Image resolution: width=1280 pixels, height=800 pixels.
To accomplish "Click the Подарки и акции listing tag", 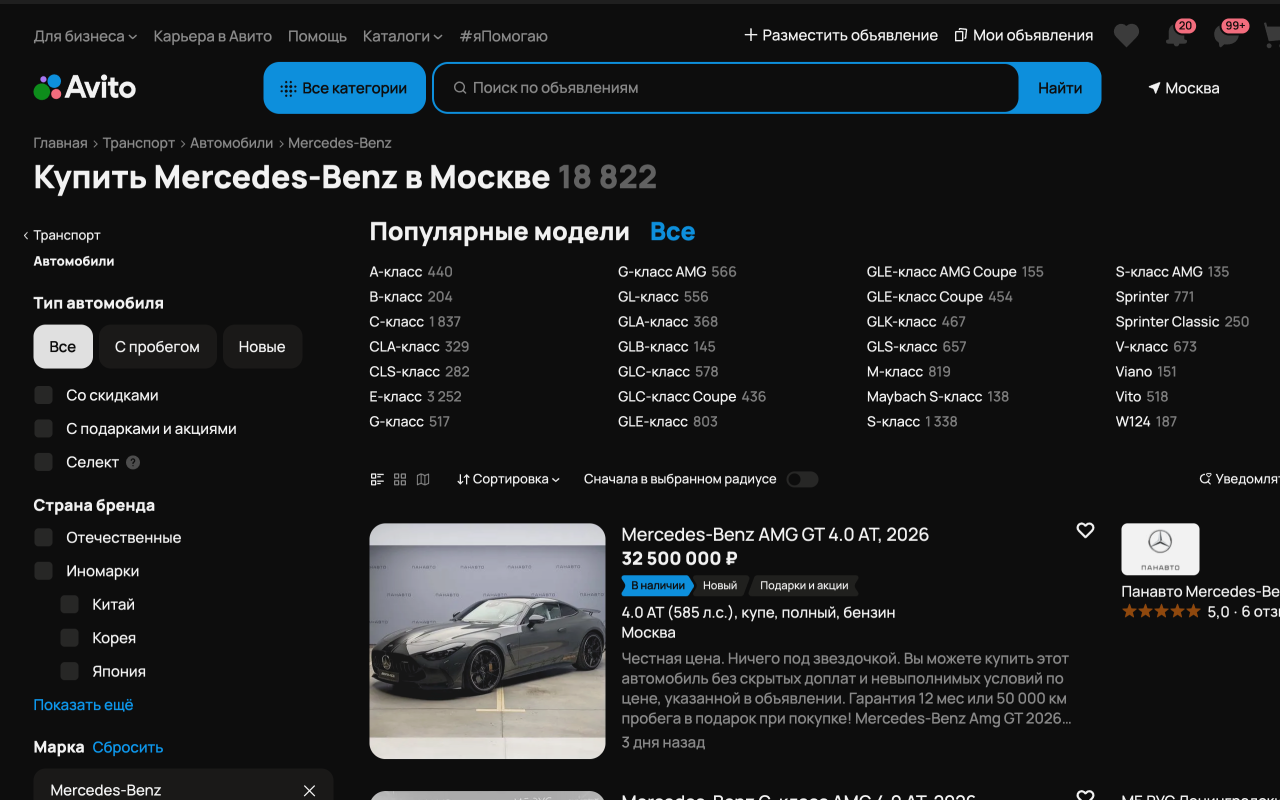I will click(x=804, y=586).
